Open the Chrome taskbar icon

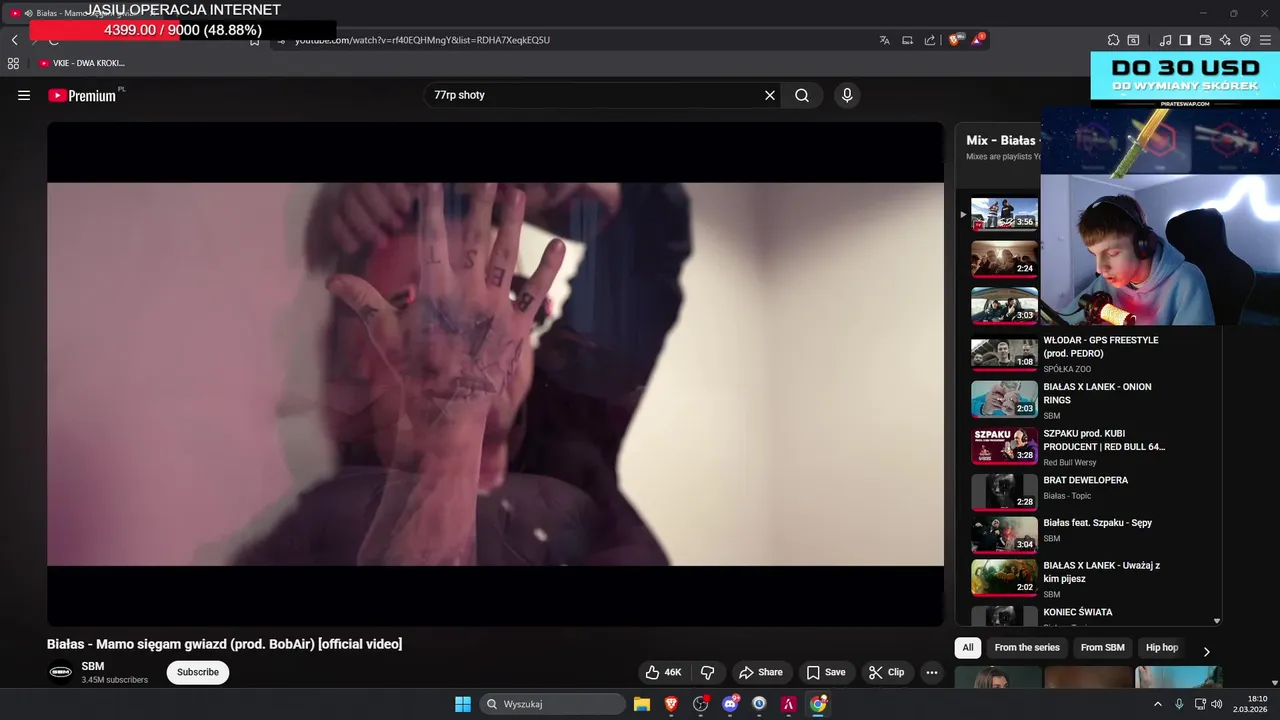[x=818, y=704]
